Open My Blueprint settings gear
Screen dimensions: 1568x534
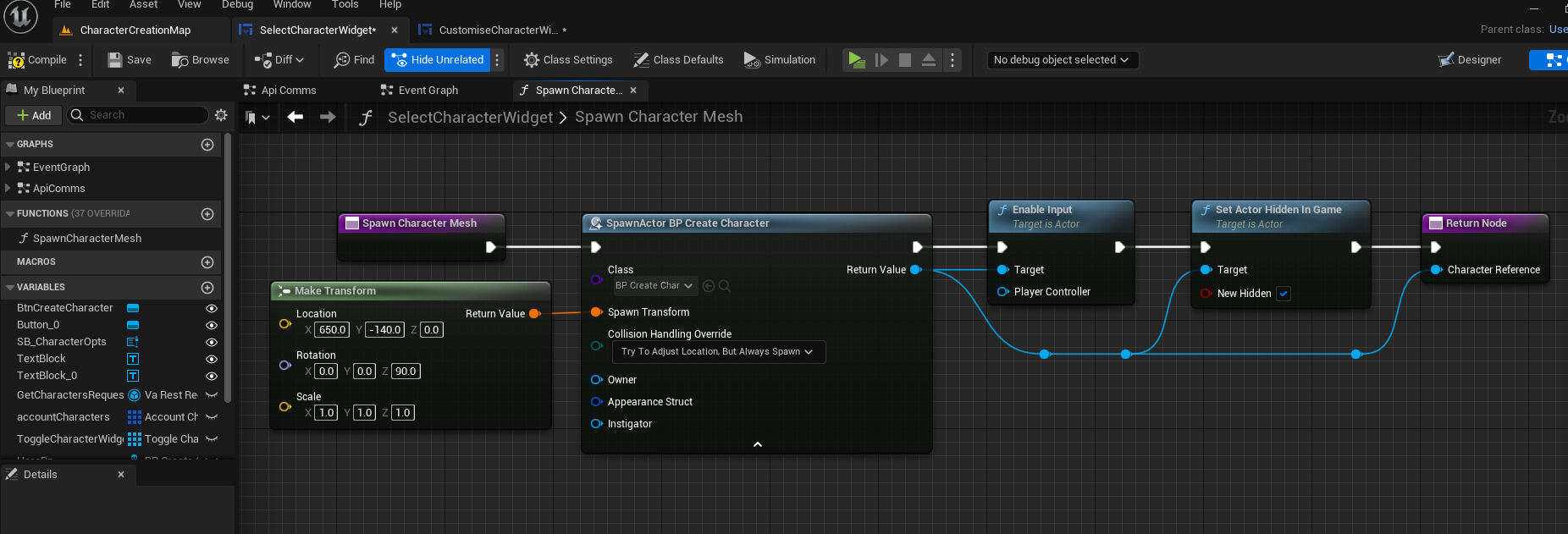pyautogui.click(x=221, y=115)
